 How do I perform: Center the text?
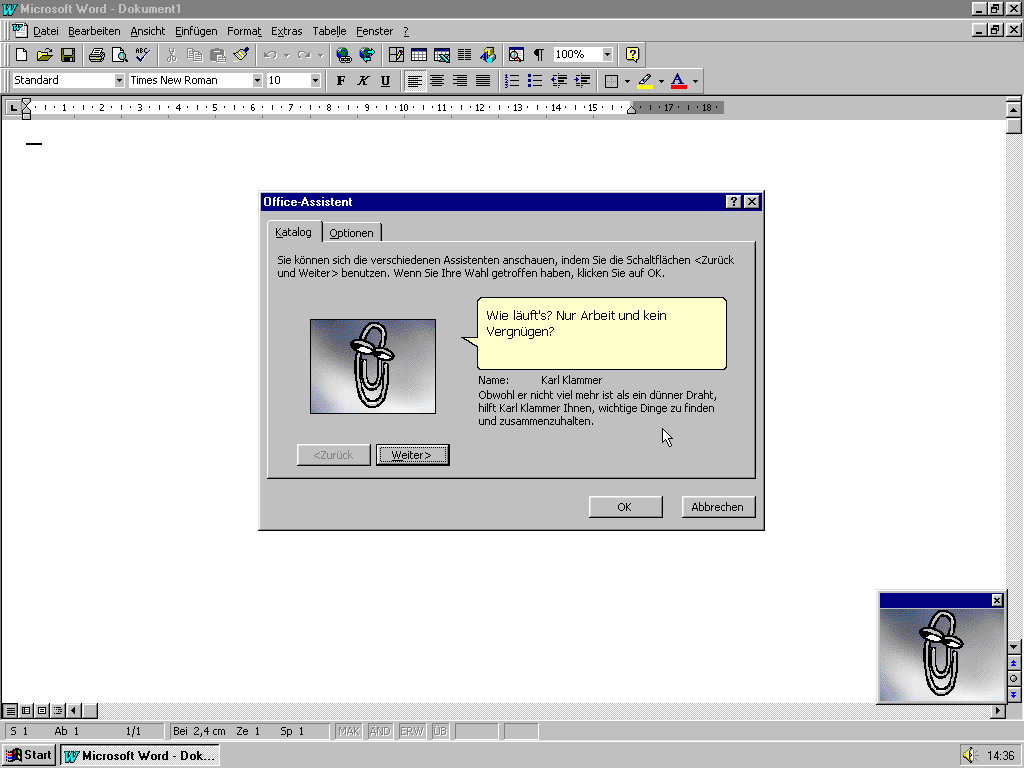click(x=437, y=80)
